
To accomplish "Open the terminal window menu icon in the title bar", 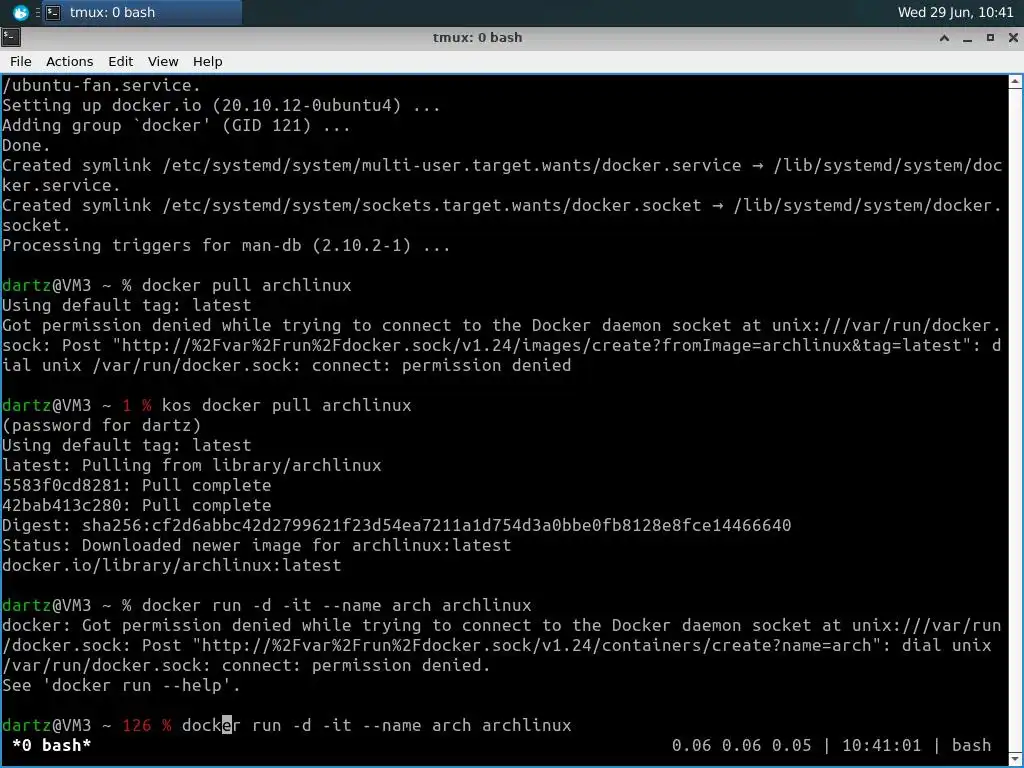I will [x=10, y=38].
